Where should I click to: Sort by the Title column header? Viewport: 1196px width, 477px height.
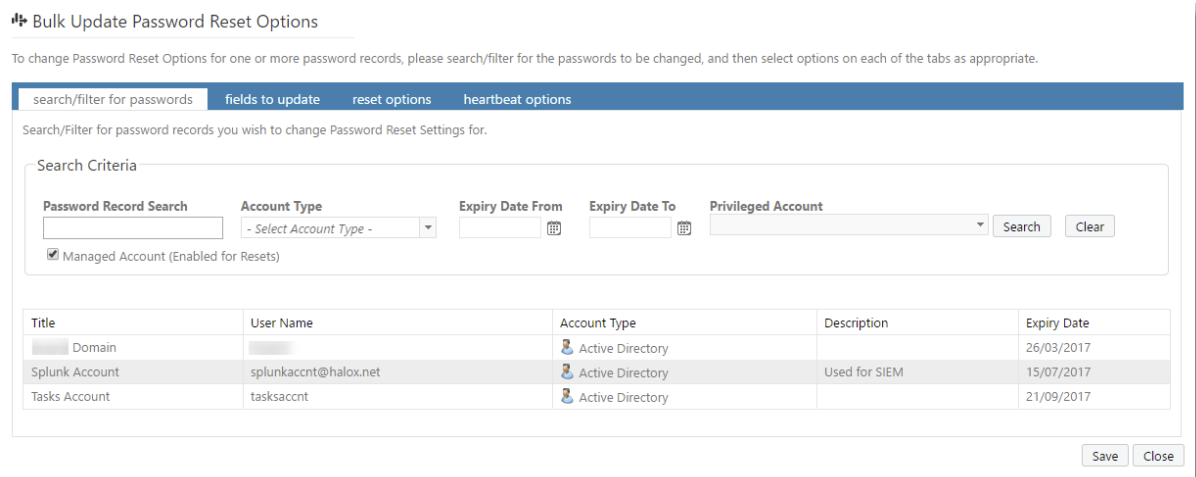(43, 323)
